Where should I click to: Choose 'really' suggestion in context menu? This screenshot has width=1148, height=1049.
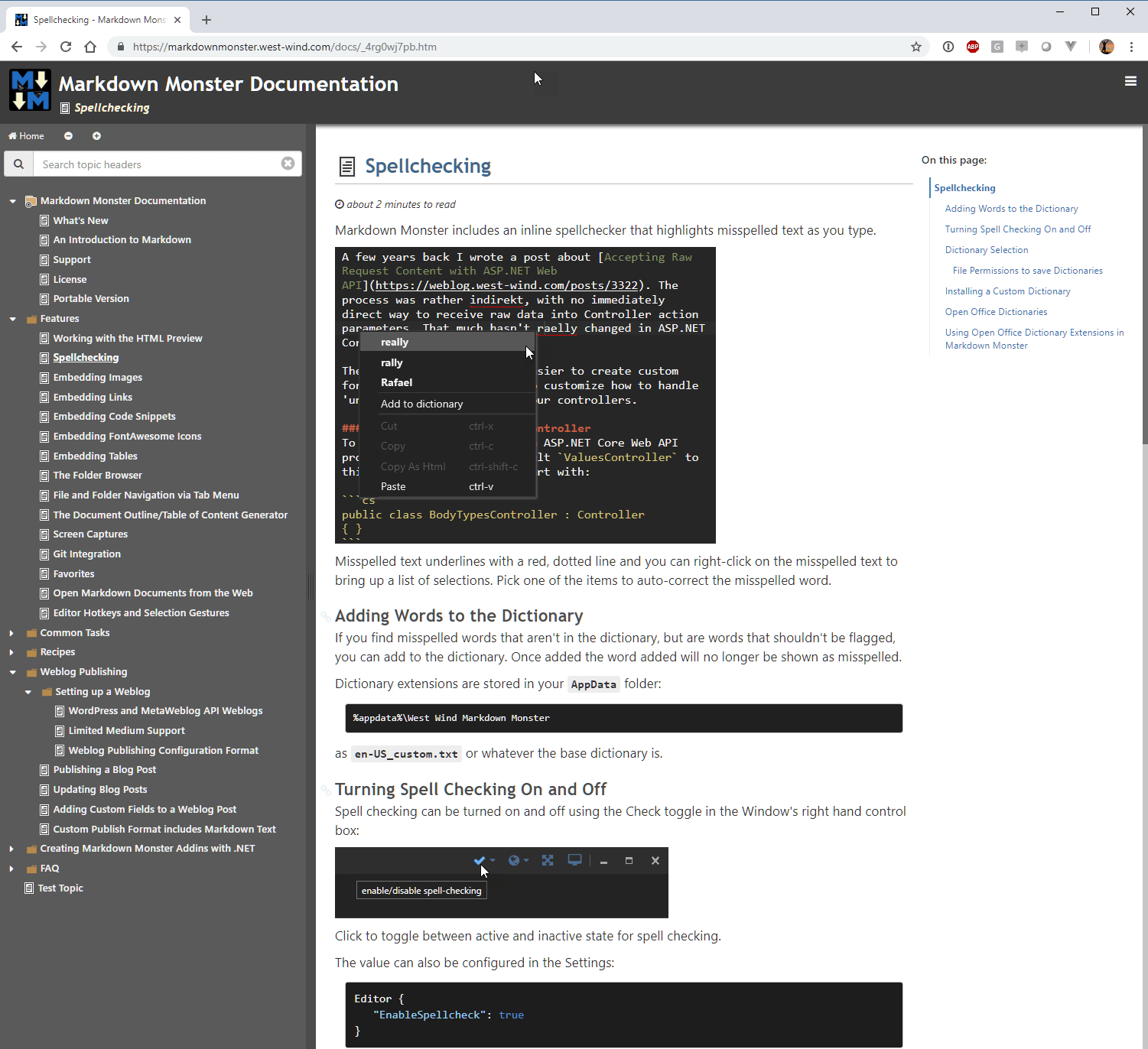pos(447,342)
